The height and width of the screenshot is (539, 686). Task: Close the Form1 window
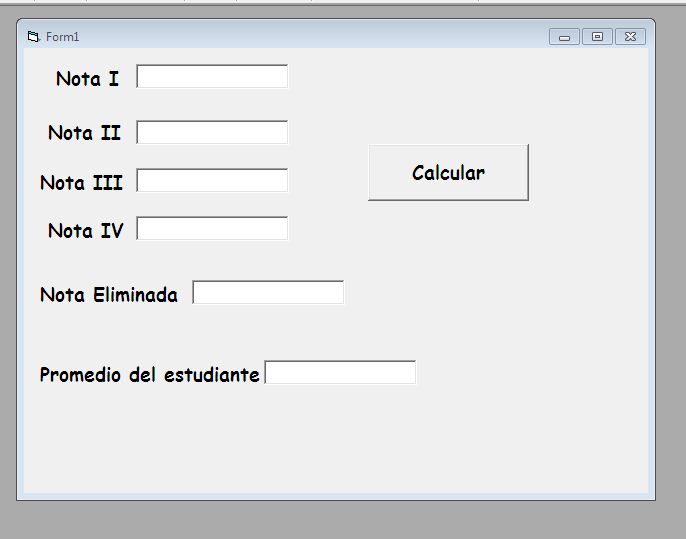coord(630,37)
